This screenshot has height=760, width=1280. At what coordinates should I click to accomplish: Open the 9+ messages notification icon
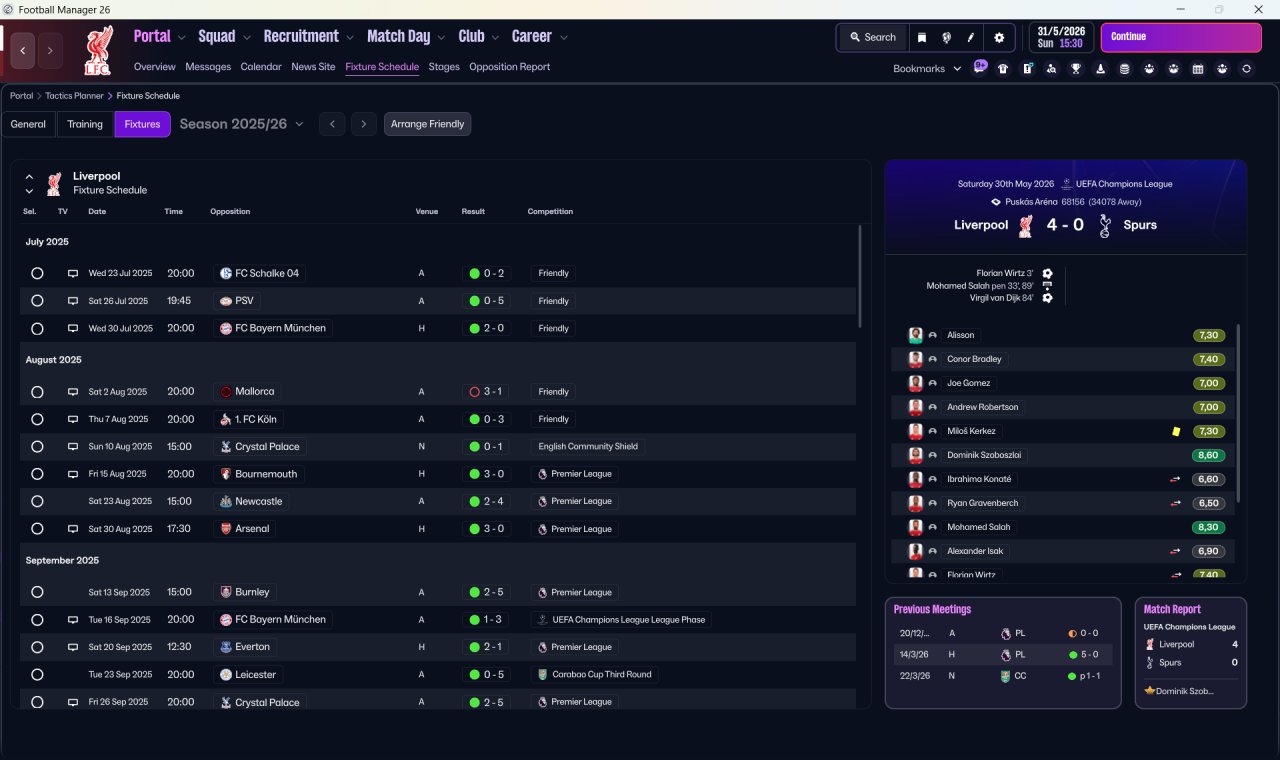point(980,68)
